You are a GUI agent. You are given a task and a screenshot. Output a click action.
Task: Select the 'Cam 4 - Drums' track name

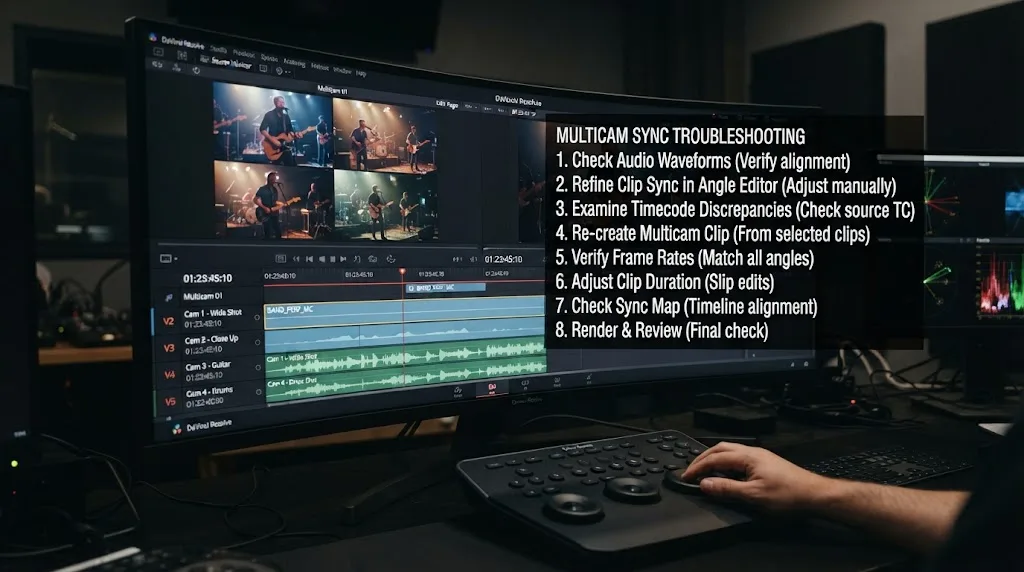point(209,392)
